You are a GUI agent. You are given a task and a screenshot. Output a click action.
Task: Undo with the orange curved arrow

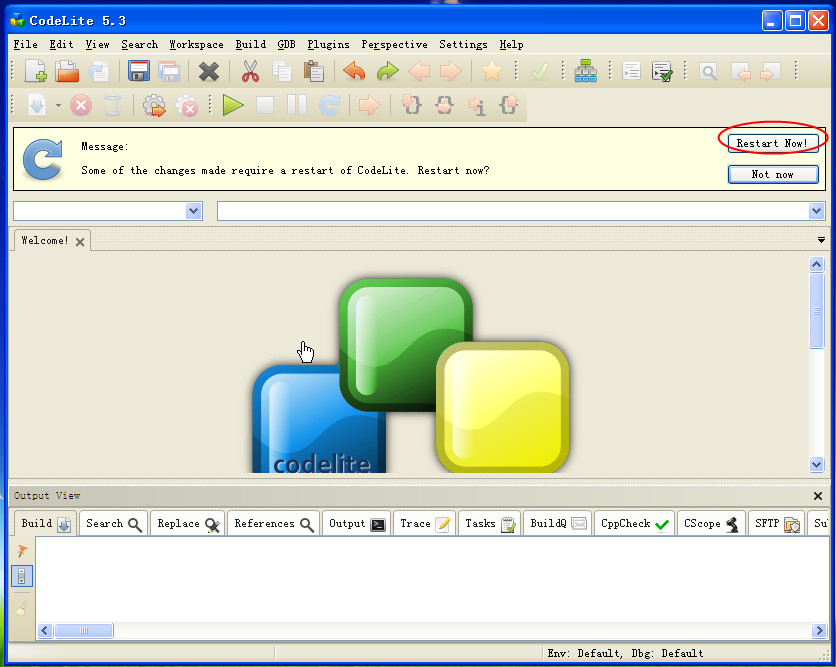[x=354, y=71]
